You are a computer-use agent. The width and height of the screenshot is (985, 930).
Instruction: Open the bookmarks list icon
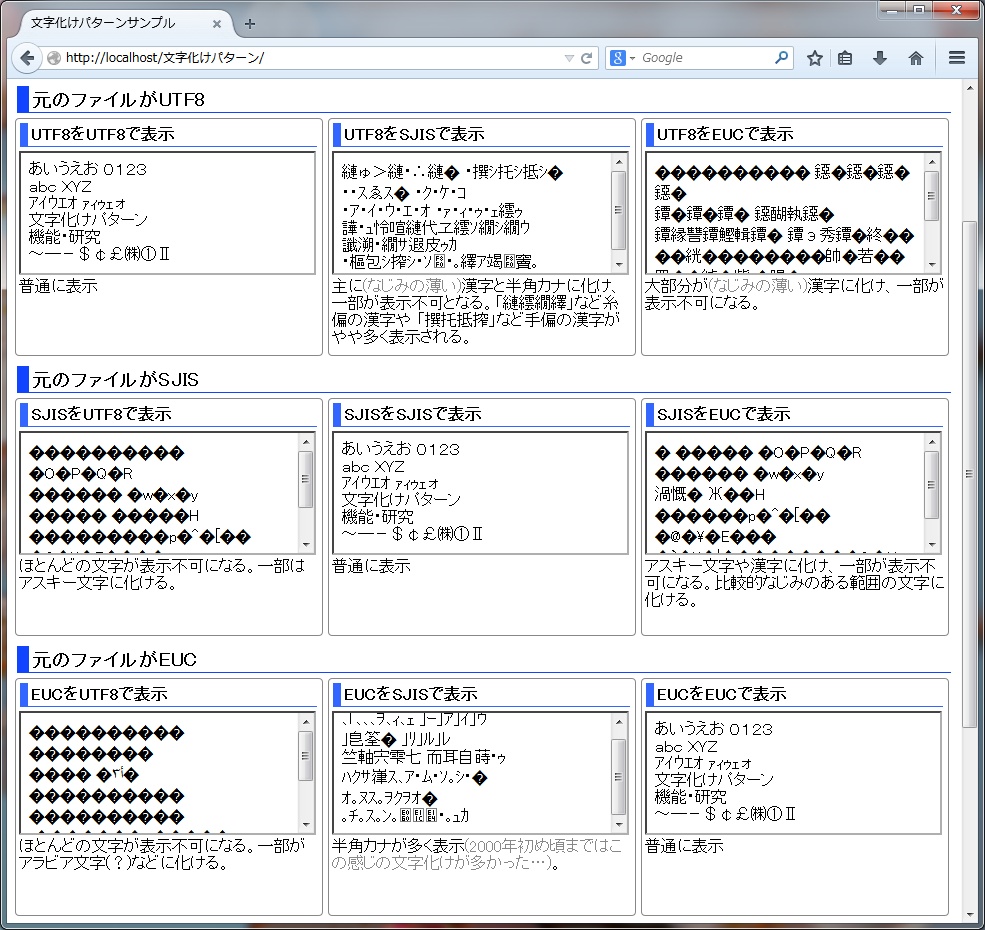[x=846, y=58]
